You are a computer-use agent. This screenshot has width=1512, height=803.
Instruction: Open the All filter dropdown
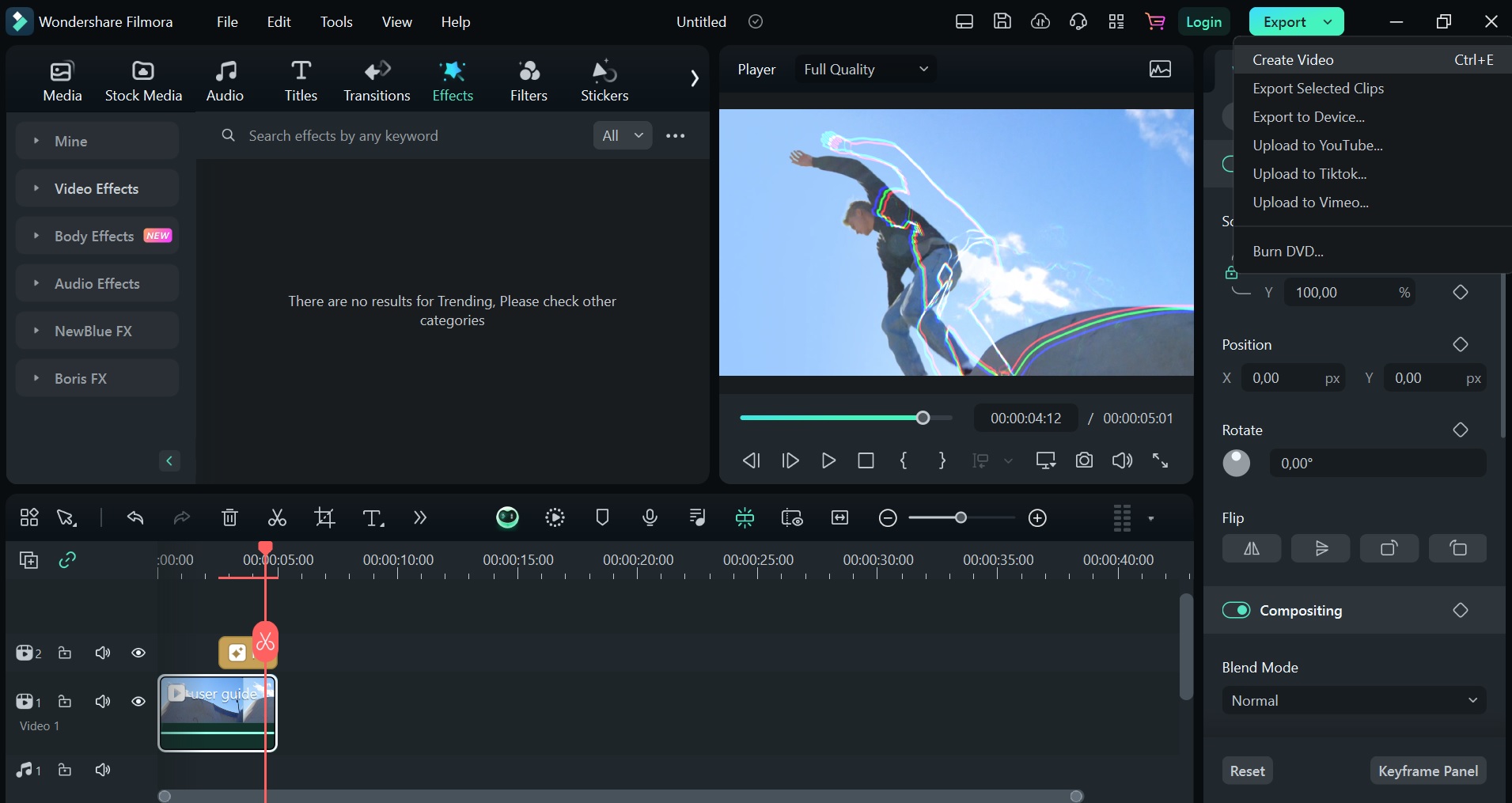coord(623,135)
